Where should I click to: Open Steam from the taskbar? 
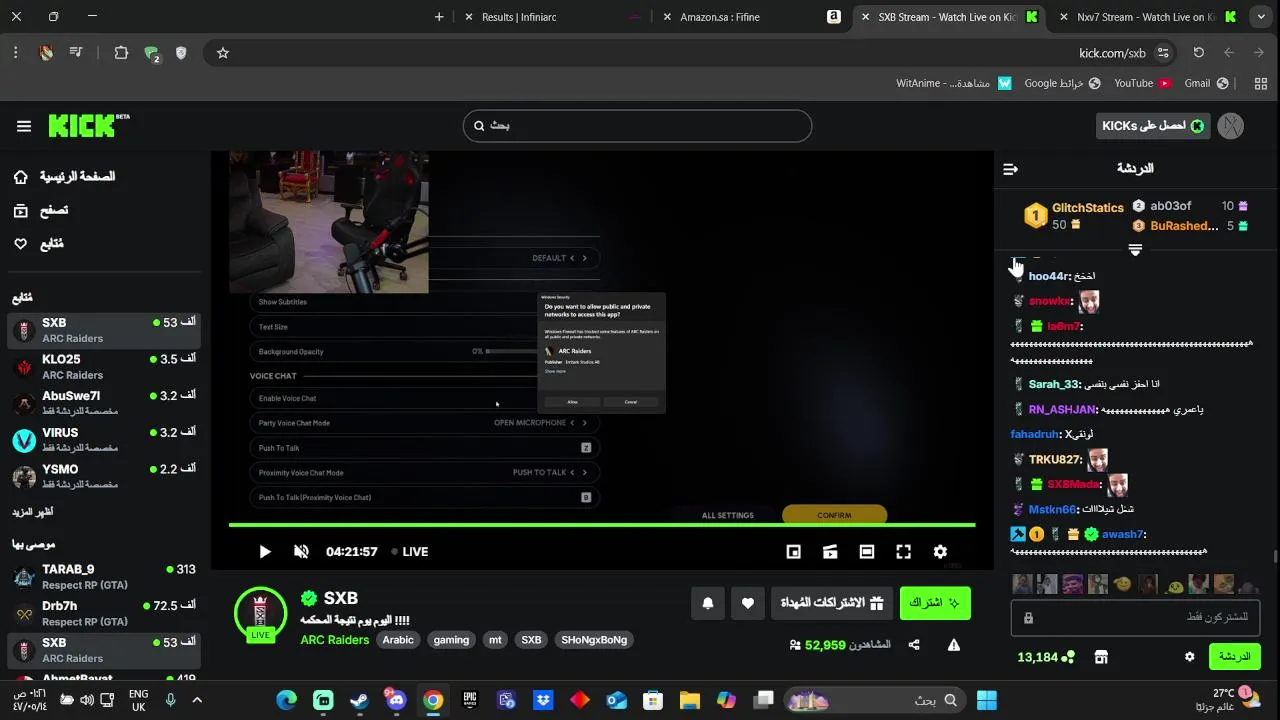tap(360, 700)
